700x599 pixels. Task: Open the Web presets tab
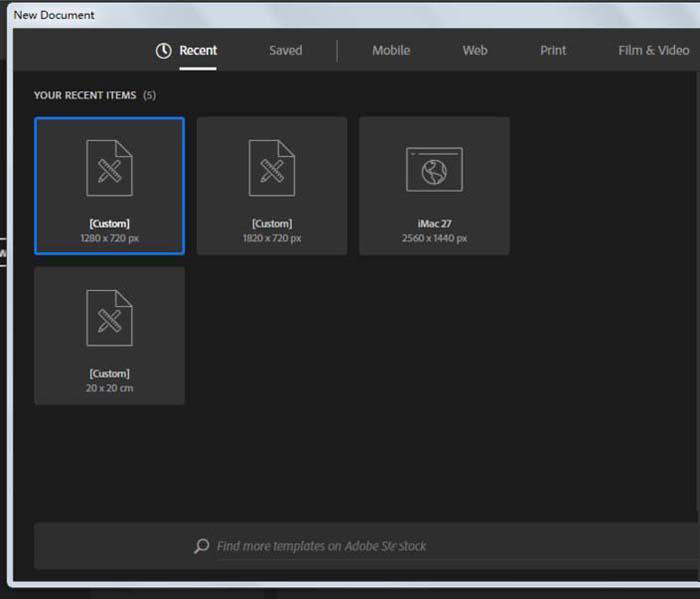(475, 50)
